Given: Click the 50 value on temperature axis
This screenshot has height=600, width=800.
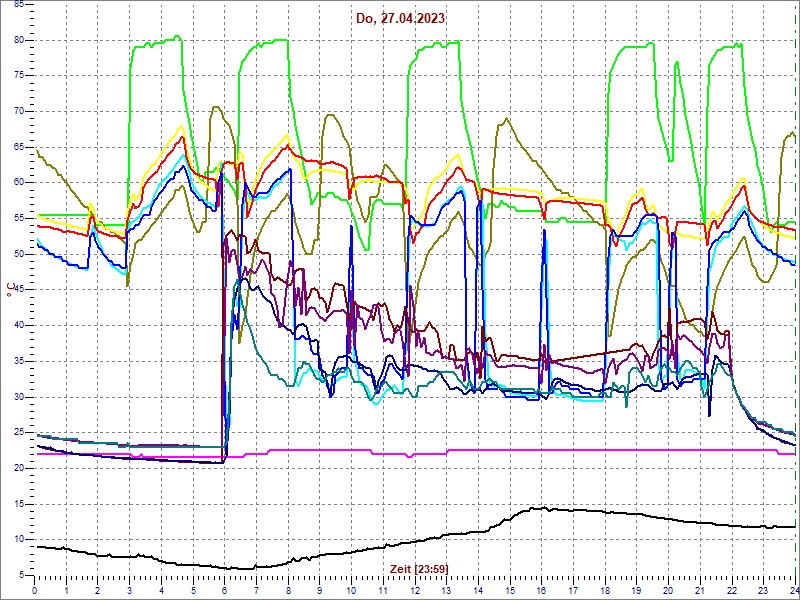Looking at the screenshot, I should tap(18, 254).
